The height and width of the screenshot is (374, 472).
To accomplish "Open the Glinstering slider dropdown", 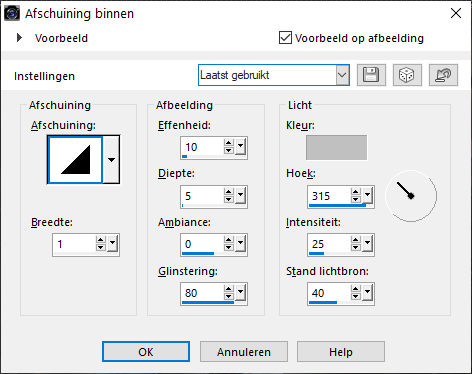I will [x=241, y=293].
